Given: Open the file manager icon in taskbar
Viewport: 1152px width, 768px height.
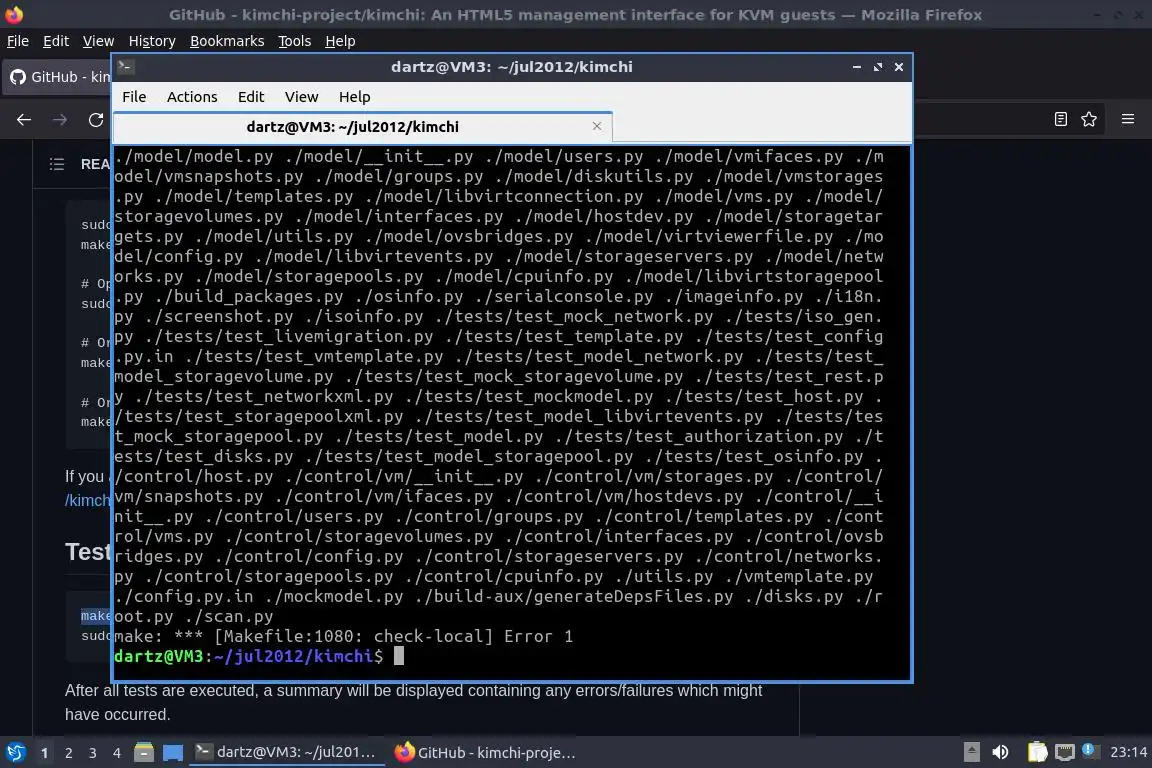Looking at the screenshot, I should (x=144, y=753).
